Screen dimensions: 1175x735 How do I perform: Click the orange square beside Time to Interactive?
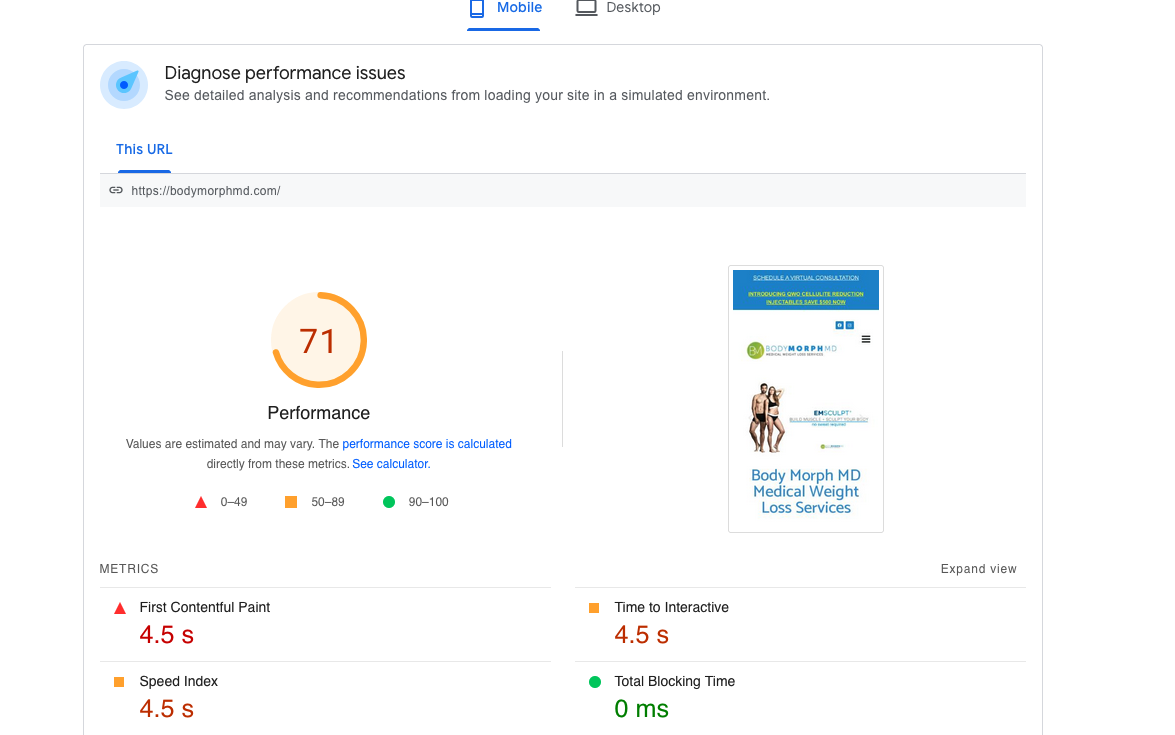click(594, 608)
